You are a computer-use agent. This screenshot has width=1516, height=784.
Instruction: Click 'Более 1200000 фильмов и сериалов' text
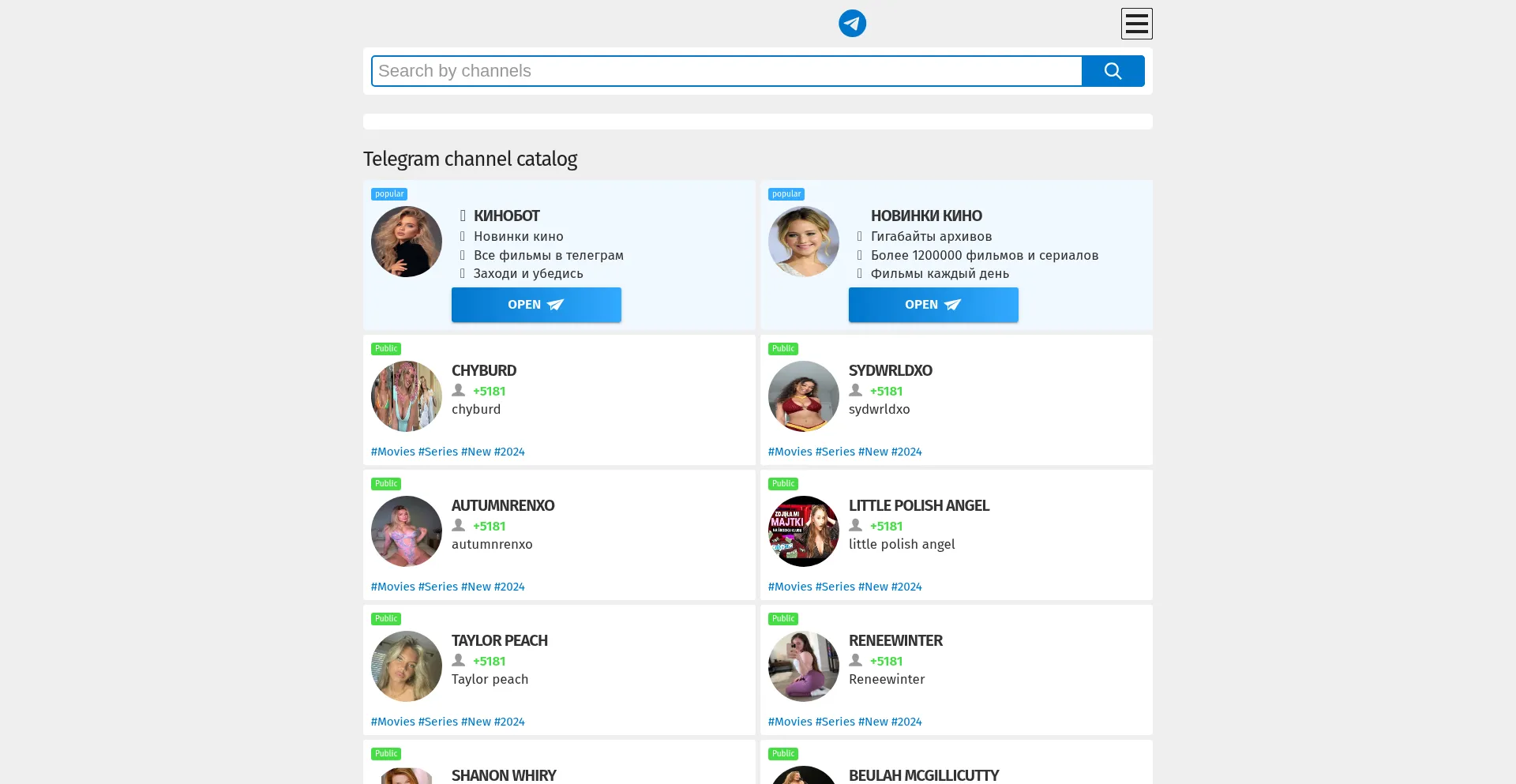985,256
